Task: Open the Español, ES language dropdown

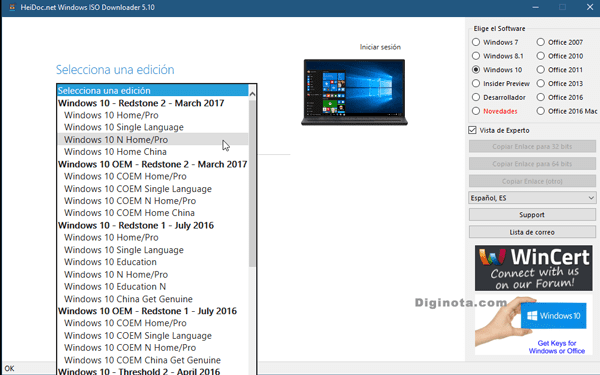Action: click(532, 198)
